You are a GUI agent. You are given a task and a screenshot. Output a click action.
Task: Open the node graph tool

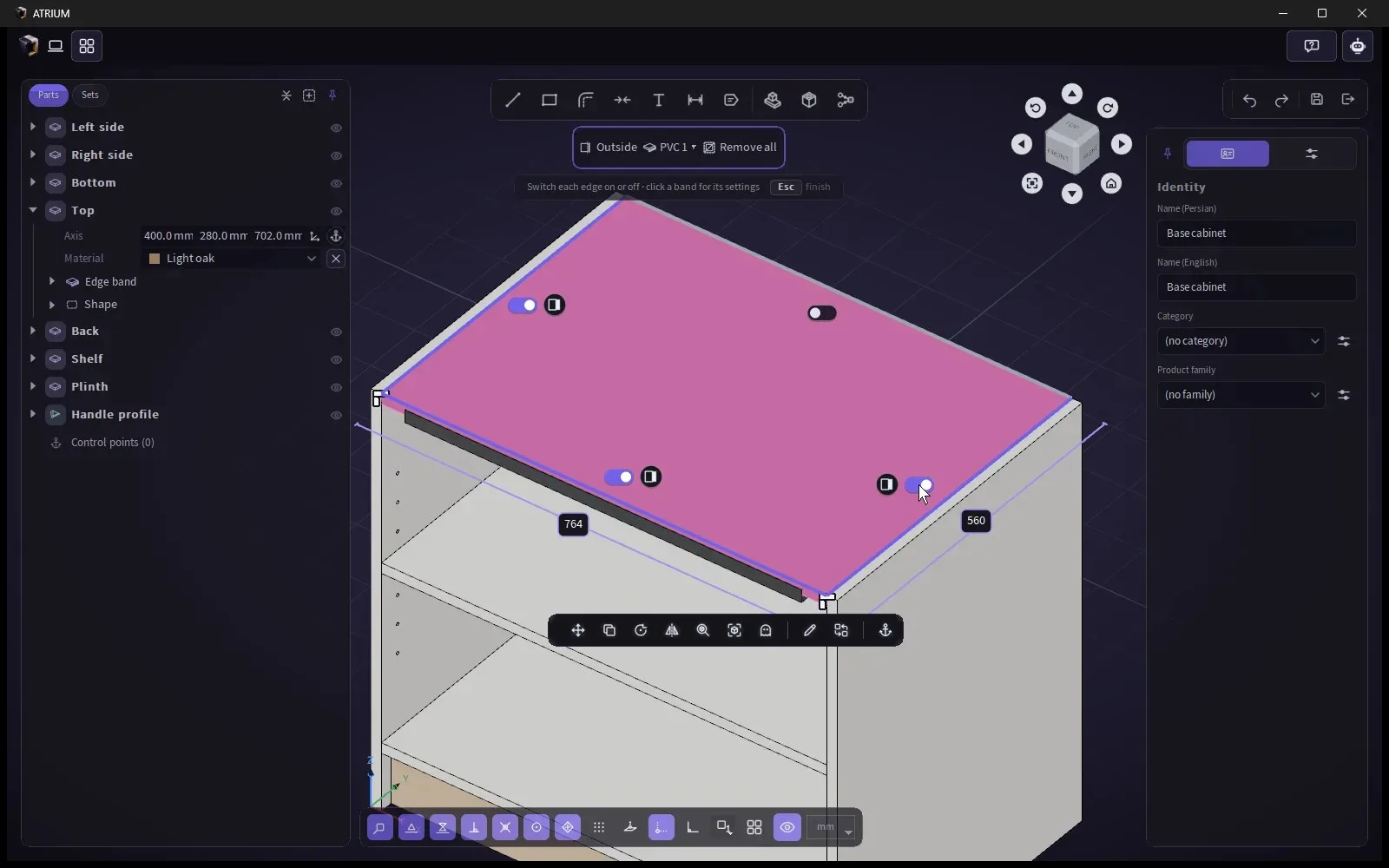pos(846,100)
